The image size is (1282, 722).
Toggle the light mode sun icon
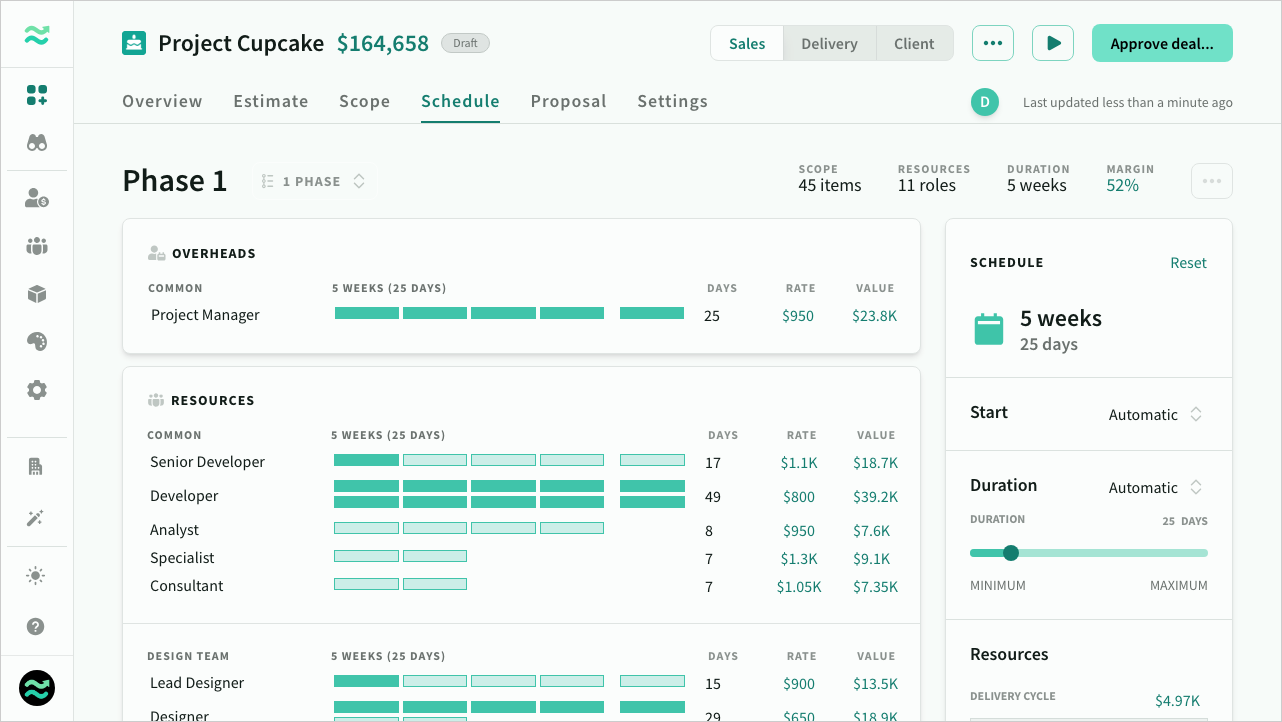pos(37,576)
